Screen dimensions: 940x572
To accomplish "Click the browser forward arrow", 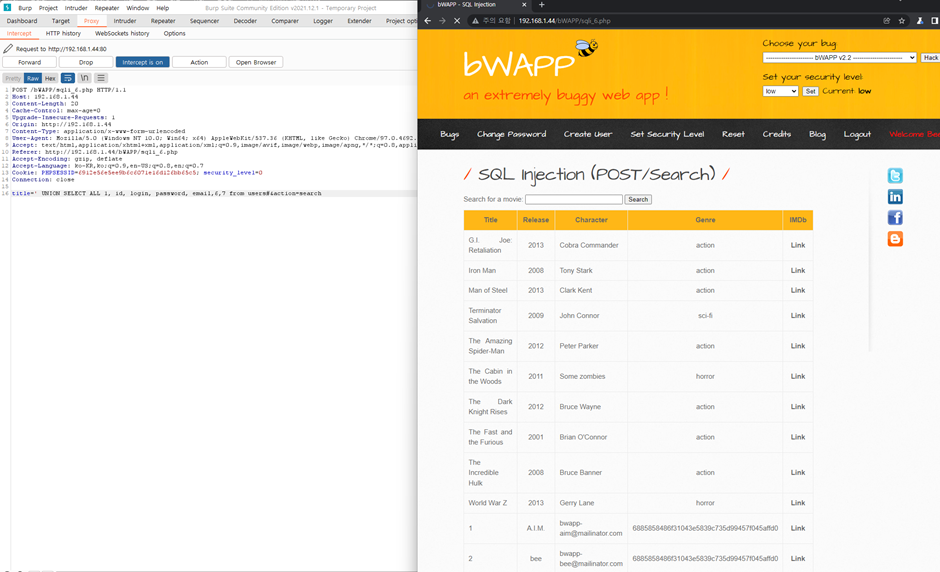I will pos(442,20).
